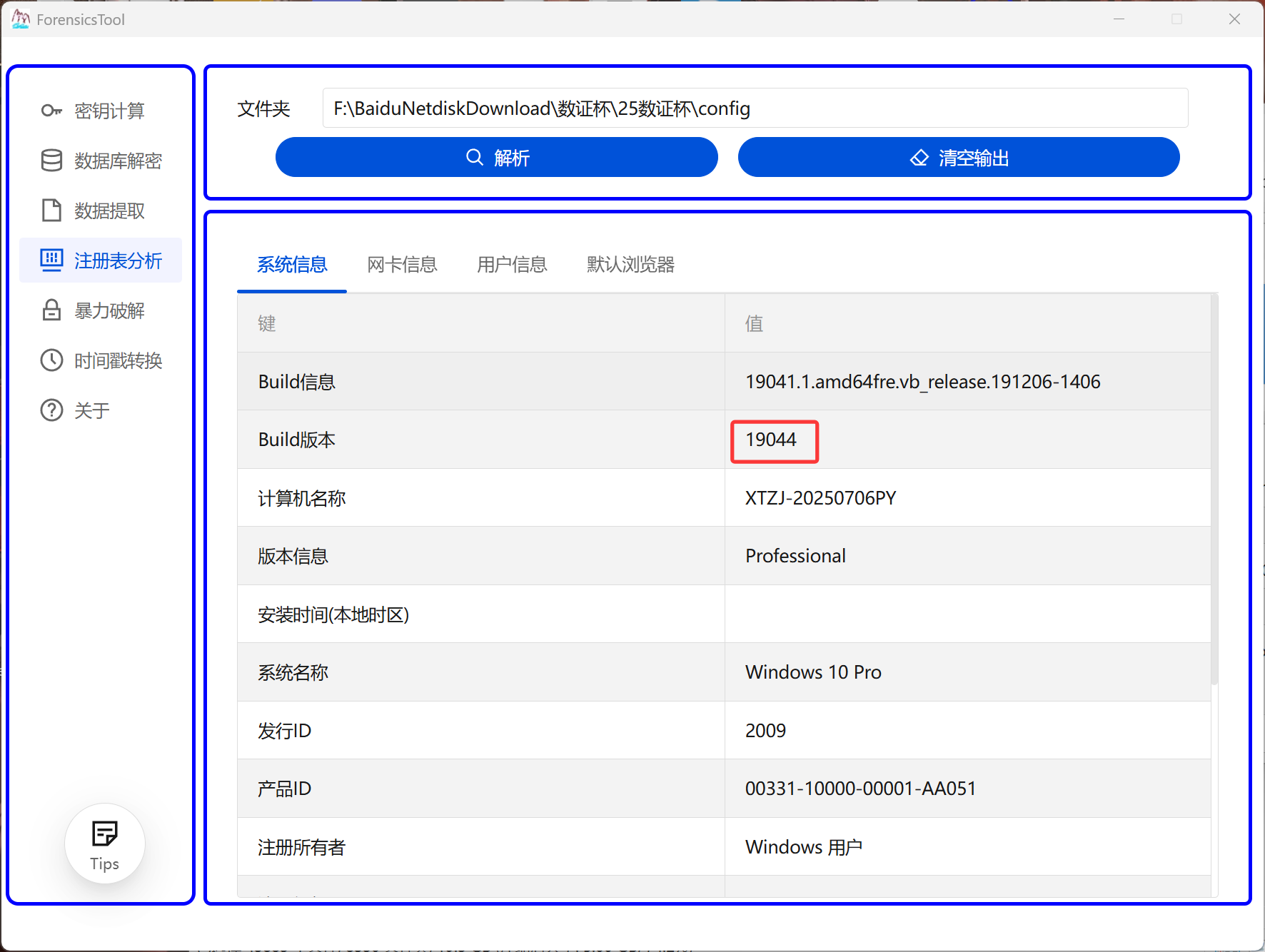
Task: Click the 系统名称 key cell
Action: coord(481,672)
